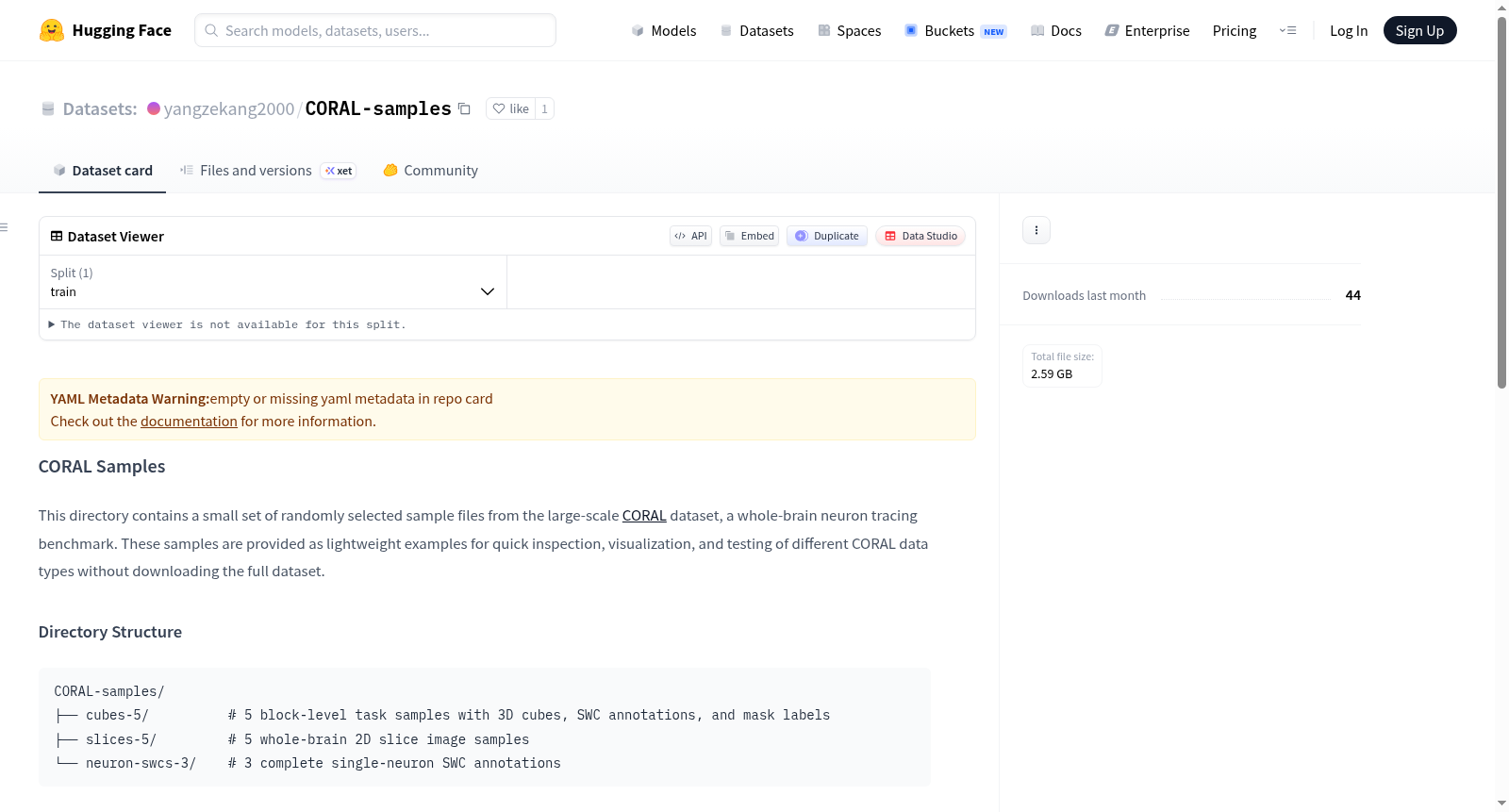Image resolution: width=1509 pixels, height=812 pixels.
Task: Open Spaces in the top navigation
Action: [849, 30]
